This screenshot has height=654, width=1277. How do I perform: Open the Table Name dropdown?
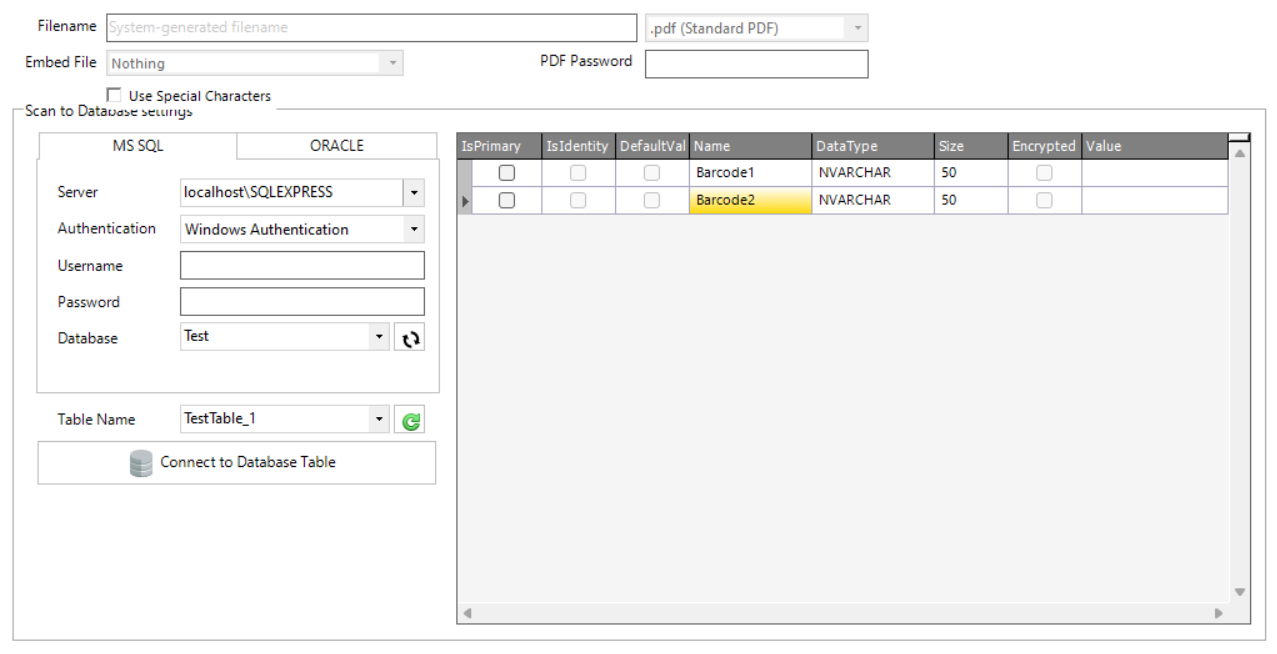(x=378, y=419)
